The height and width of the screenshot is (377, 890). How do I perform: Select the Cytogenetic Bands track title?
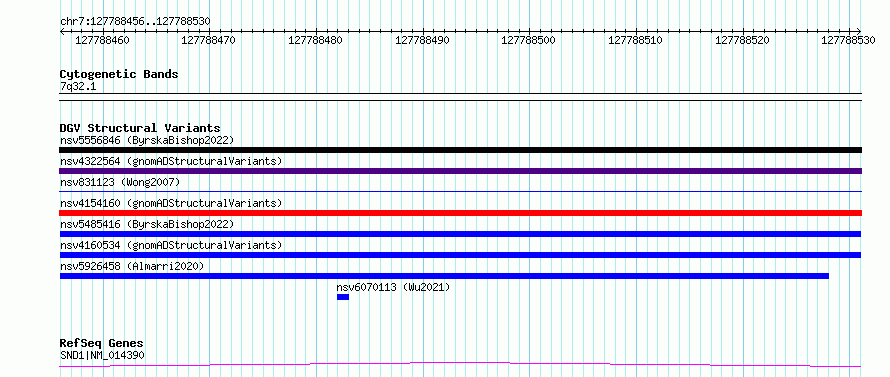click(119, 74)
